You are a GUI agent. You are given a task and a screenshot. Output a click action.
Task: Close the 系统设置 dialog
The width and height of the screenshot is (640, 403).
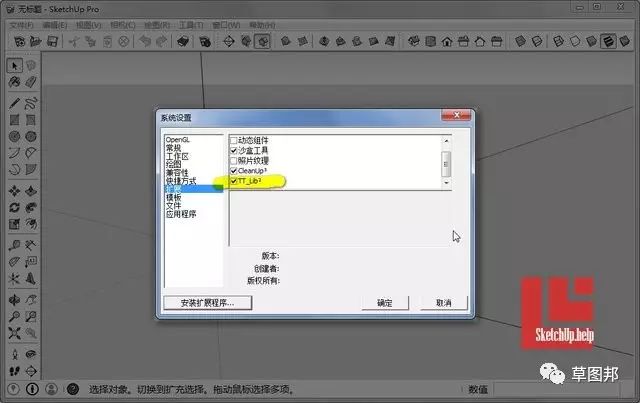[x=456, y=115]
